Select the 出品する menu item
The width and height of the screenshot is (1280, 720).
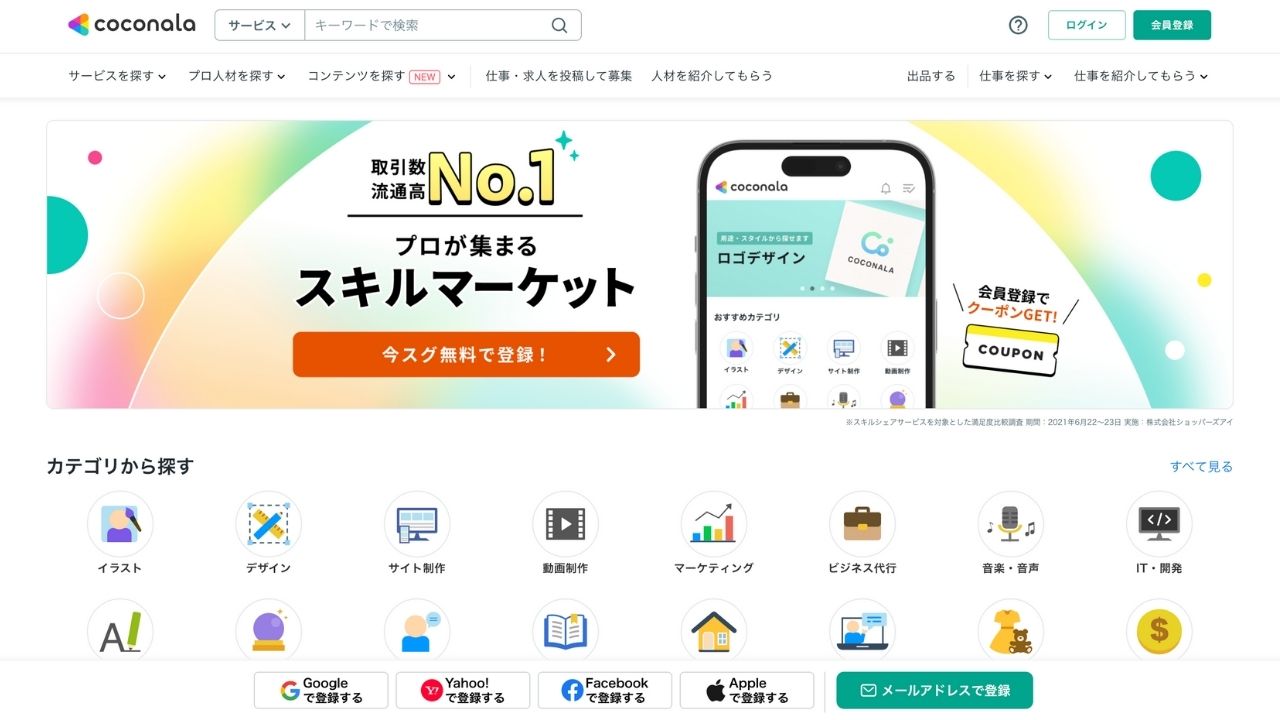[931, 76]
